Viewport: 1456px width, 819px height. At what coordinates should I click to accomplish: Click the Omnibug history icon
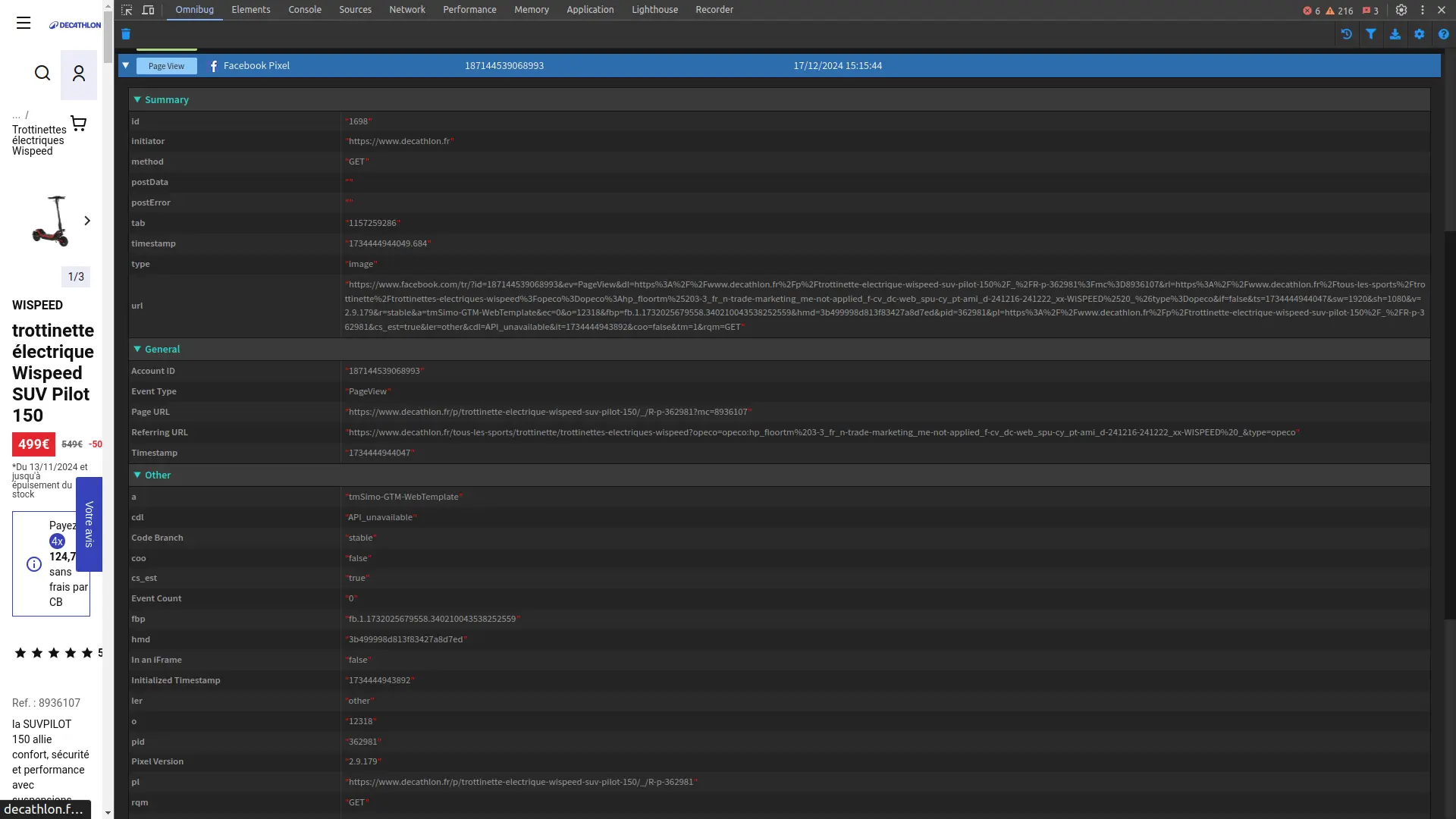1347,34
